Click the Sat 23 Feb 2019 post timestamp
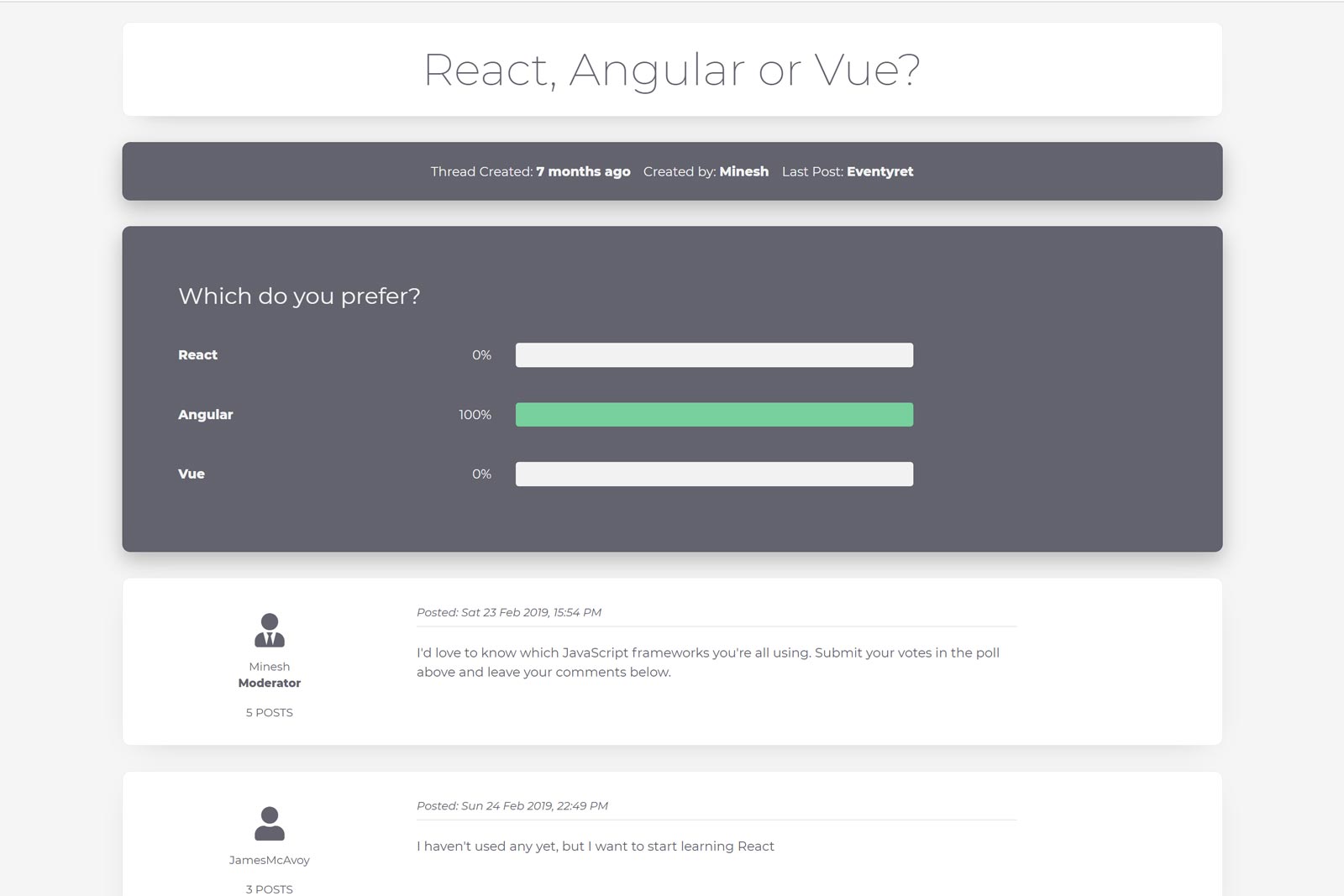 [509, 612]
